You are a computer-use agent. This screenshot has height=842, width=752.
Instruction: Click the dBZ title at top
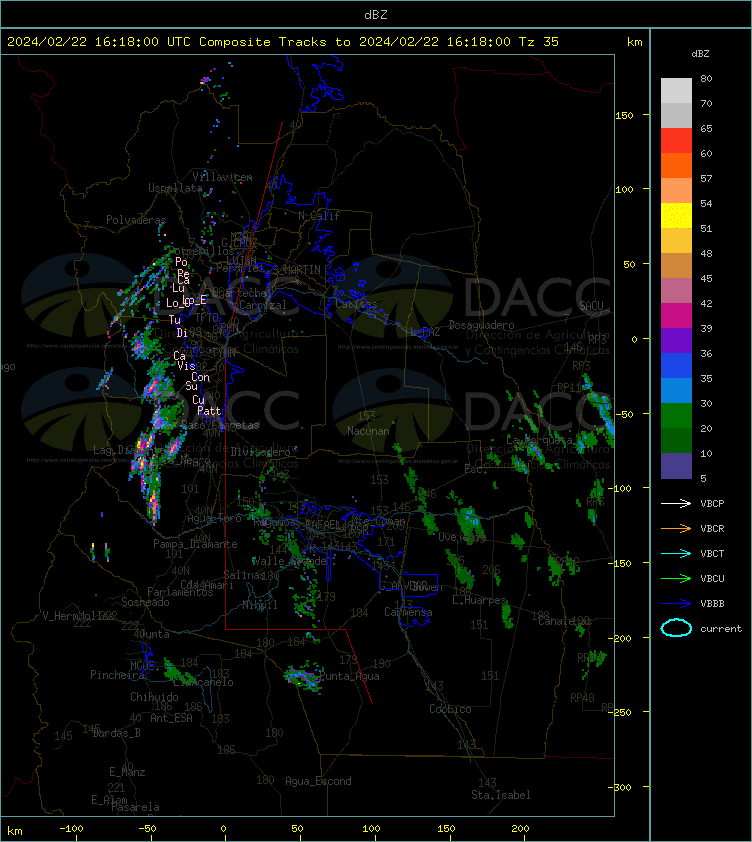(375, 14)
